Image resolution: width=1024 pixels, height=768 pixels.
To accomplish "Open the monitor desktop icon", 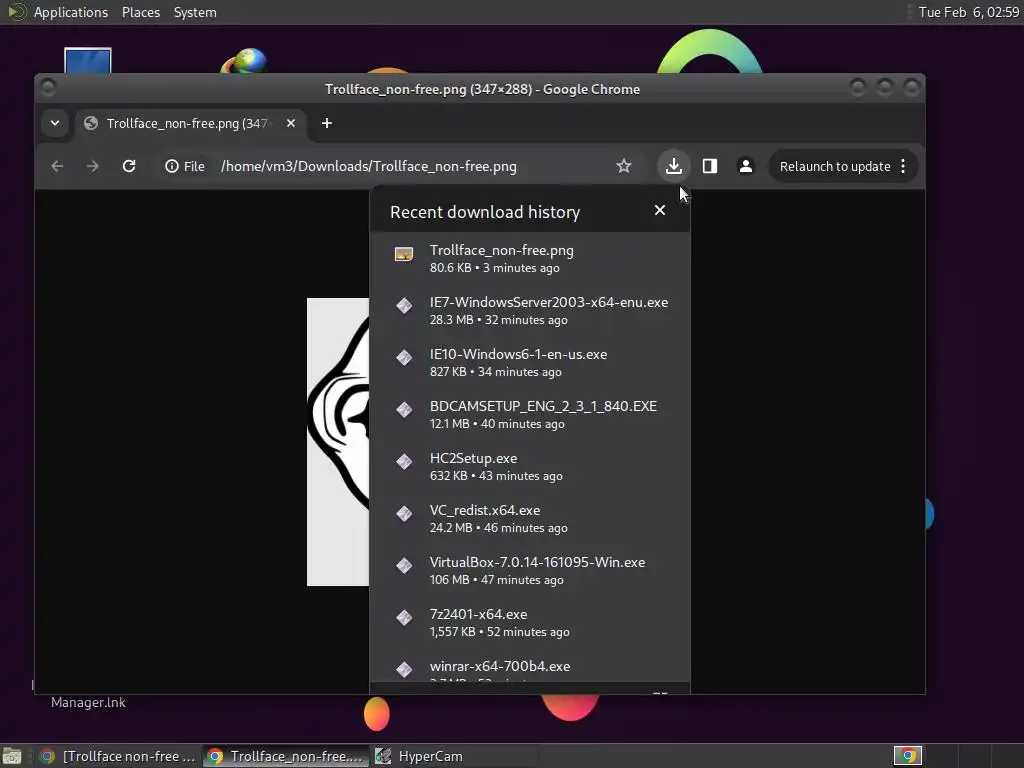I will 88,60.
